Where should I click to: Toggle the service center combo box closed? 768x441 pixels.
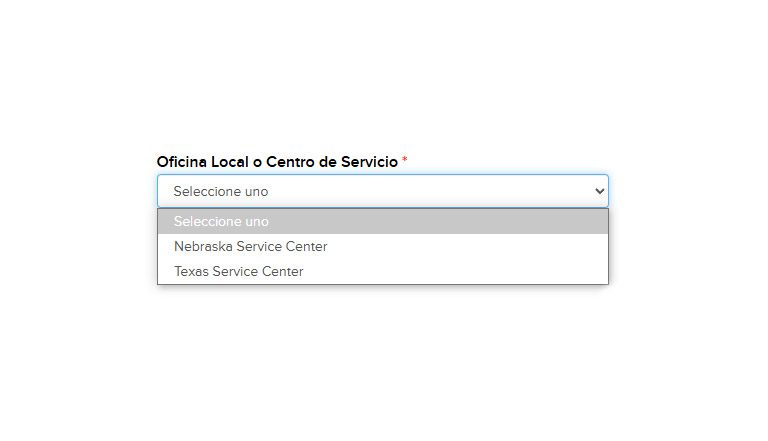(x=383, y=191)
